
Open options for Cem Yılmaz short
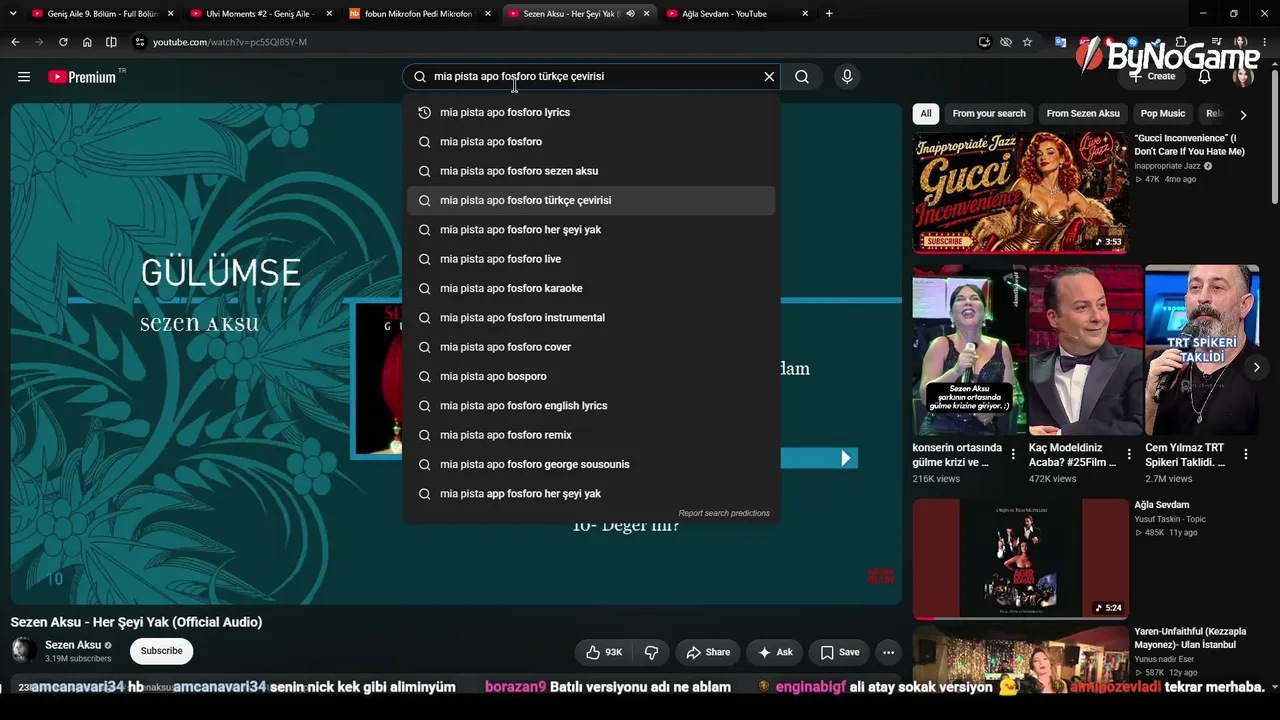(1246, 455)
